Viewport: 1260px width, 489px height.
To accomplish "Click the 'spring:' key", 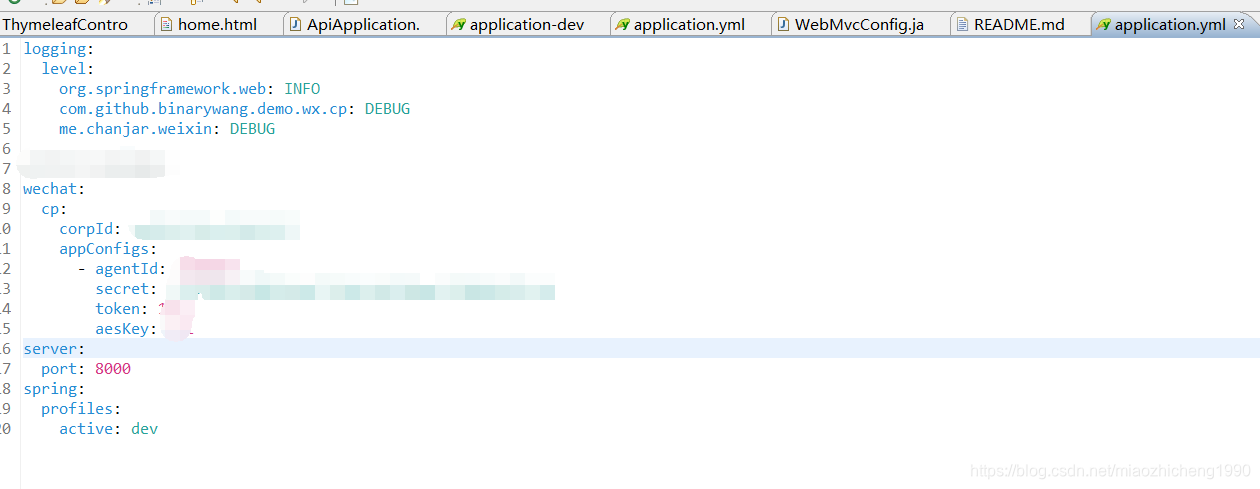I will pos(55,389).
